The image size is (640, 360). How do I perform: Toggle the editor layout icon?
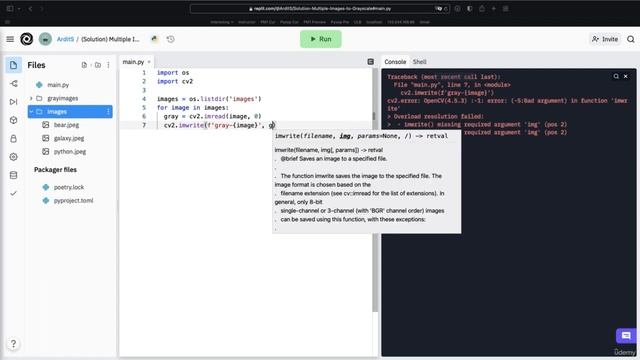(x=371, y=62)
